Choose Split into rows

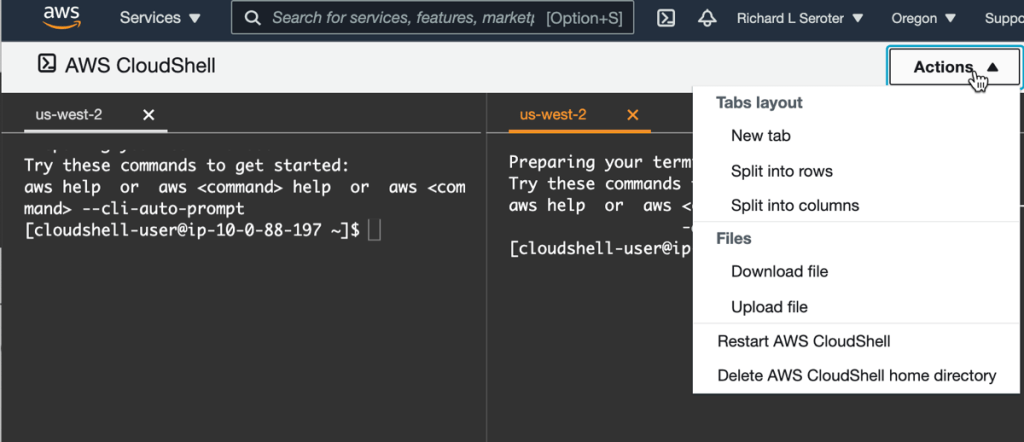pyautogui.click(x=781, y=171)
